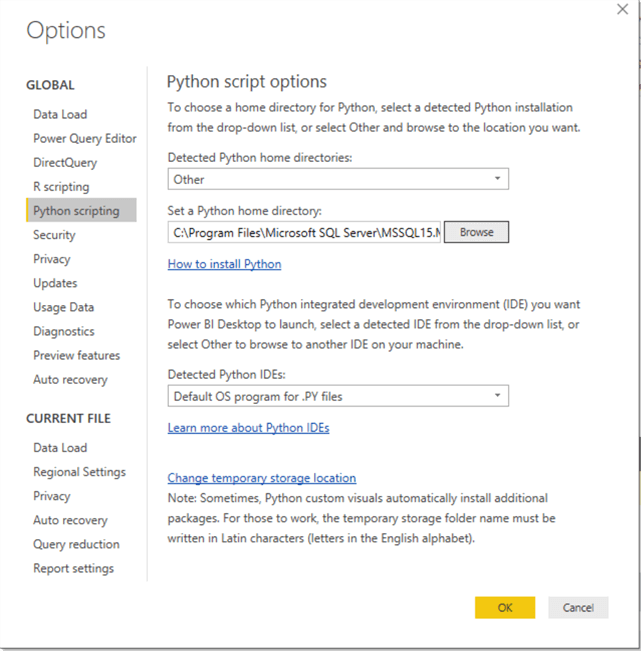641x651 pixels.
Task: Open Power Query Editor settings
Action: click(x=85, y=138)
